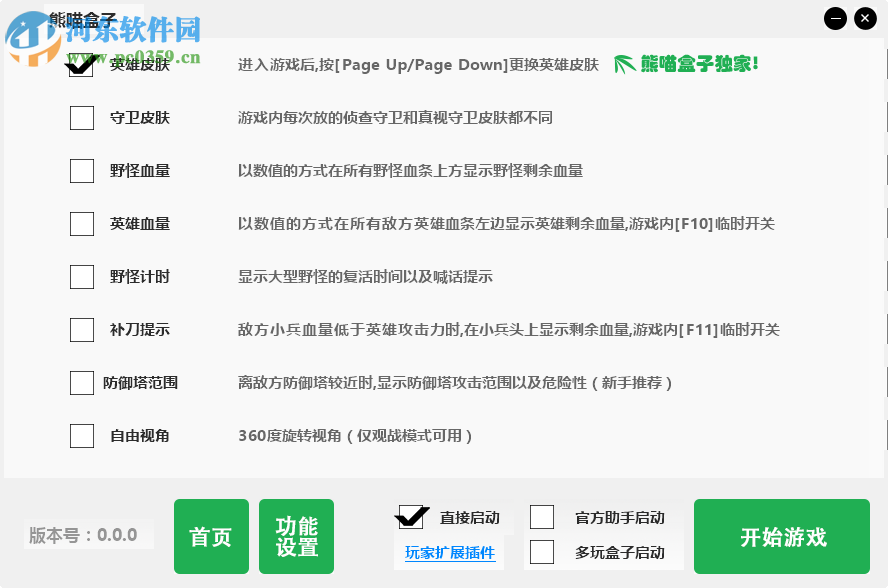Switch to the 首页 home page
The image size is (888, 588).
211,536
